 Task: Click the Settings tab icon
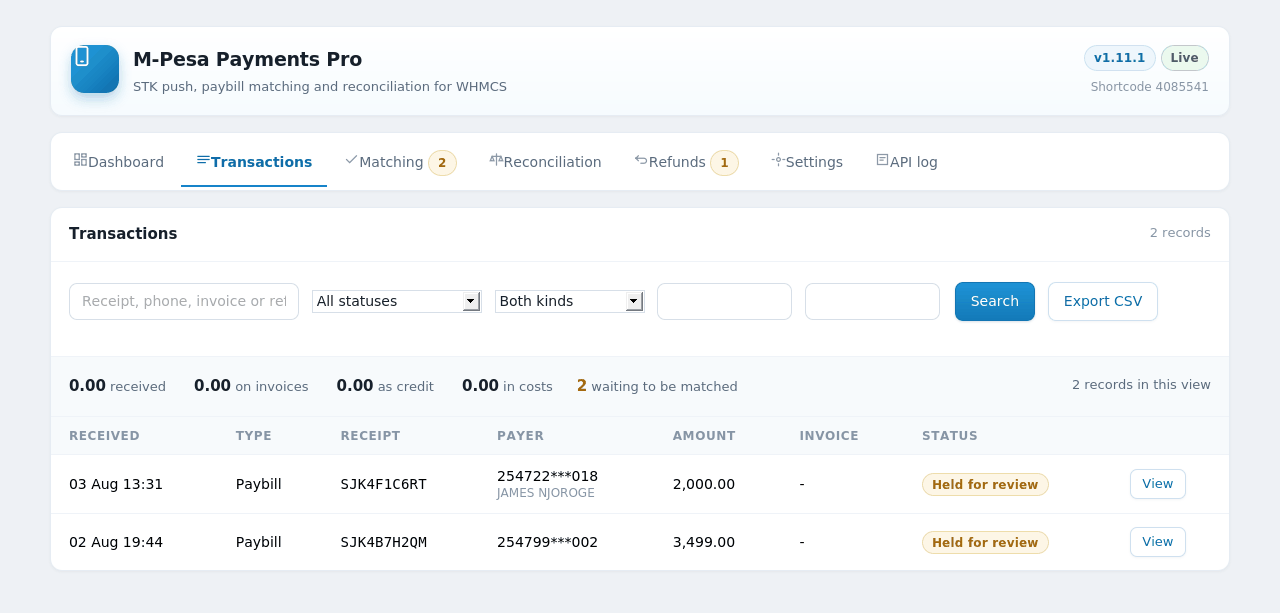[778, 159]
